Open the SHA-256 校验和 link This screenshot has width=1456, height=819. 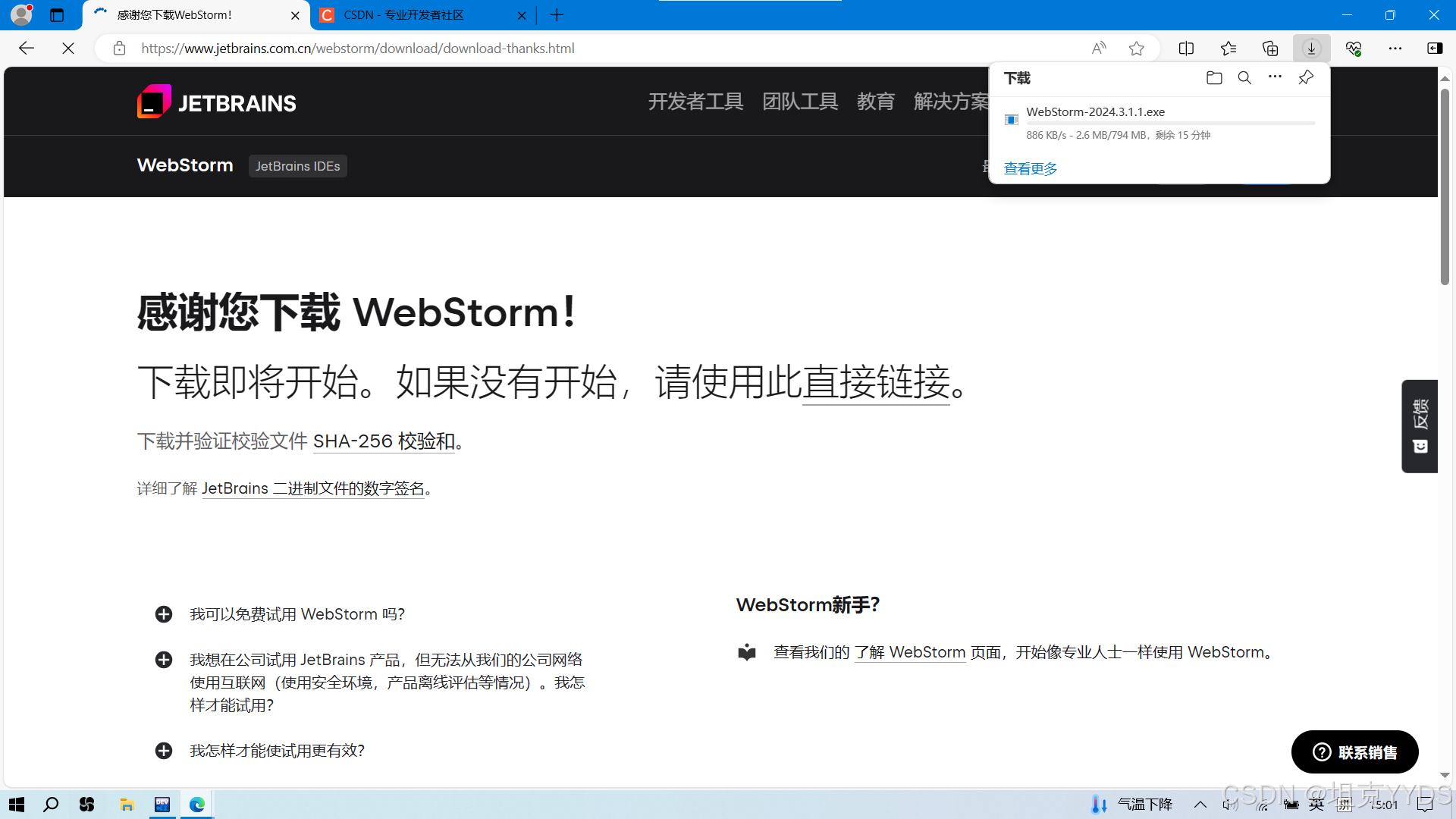click(x=384, y=441)
